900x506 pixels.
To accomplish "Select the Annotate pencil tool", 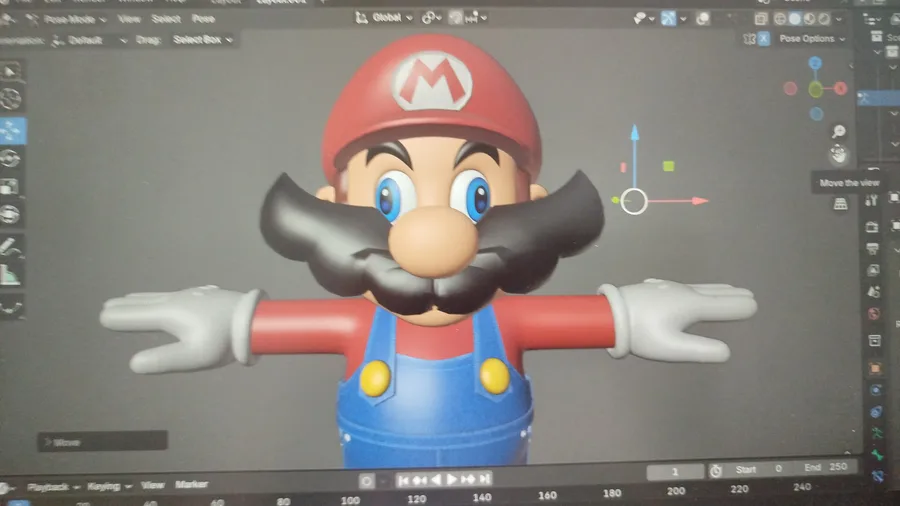I will tap(11, 247).
